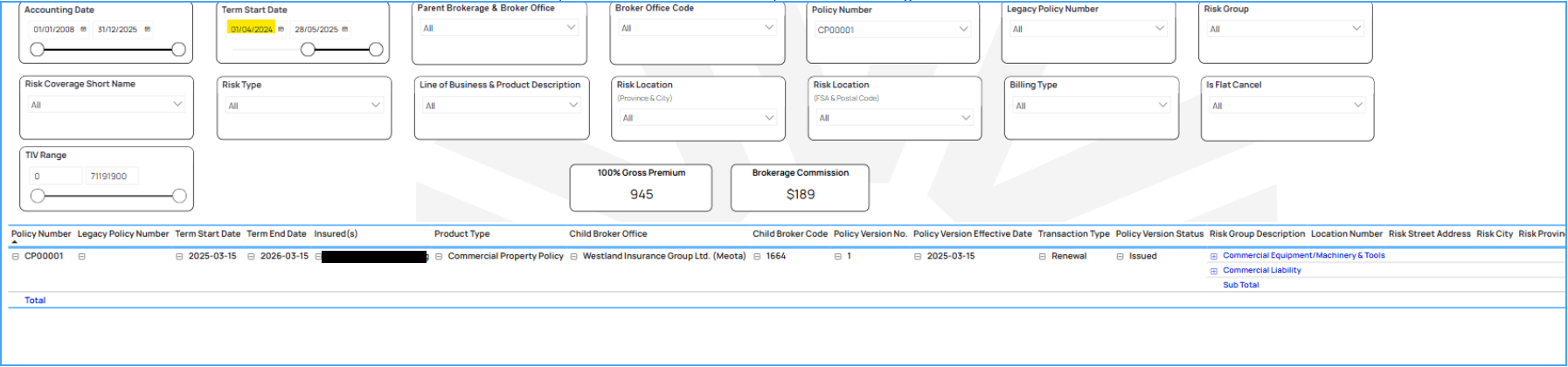Sort by Child Broker Code column header
The height and width of the screenshot is (367, 1568).
(x=790, y=233)
